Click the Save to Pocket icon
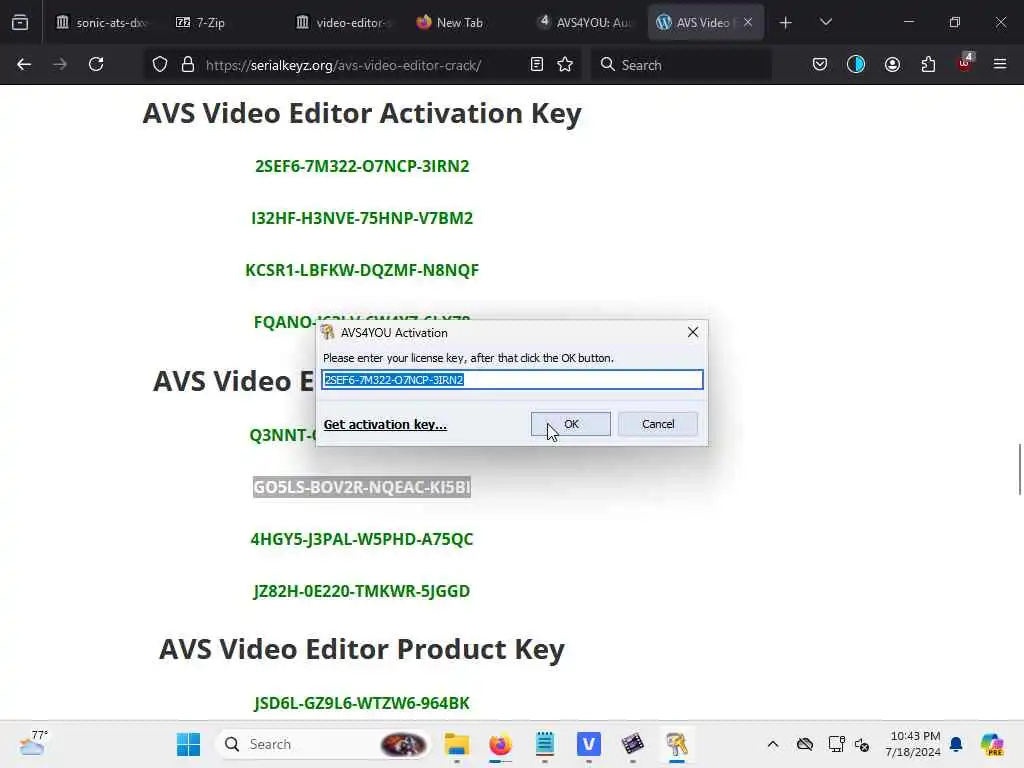The image size is (1024, 768). point(820,65)
